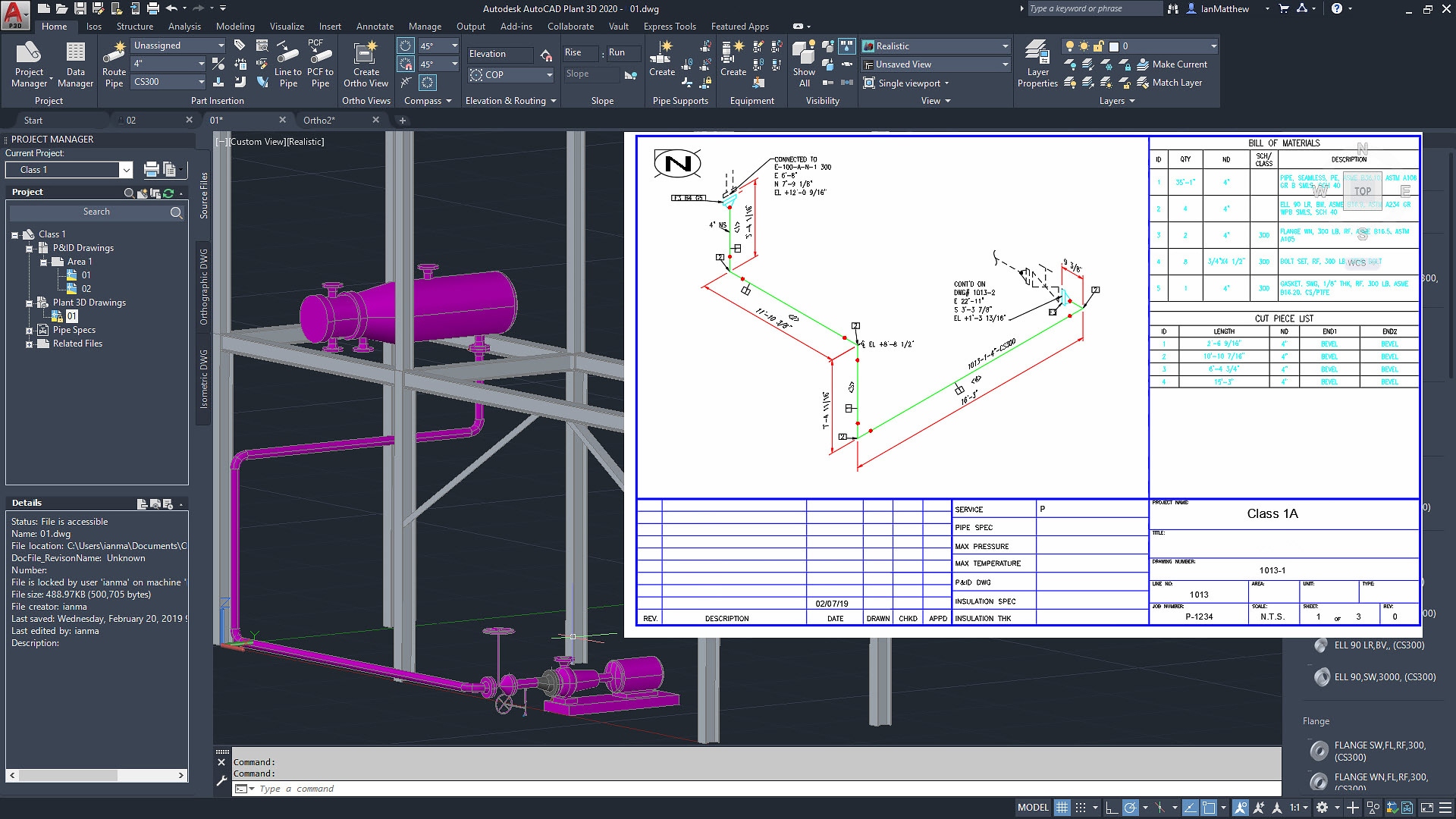This screenshot has width=1456, height=819.
Task: Click the Add new tab plus button
Action: click(x=402, y=120)
